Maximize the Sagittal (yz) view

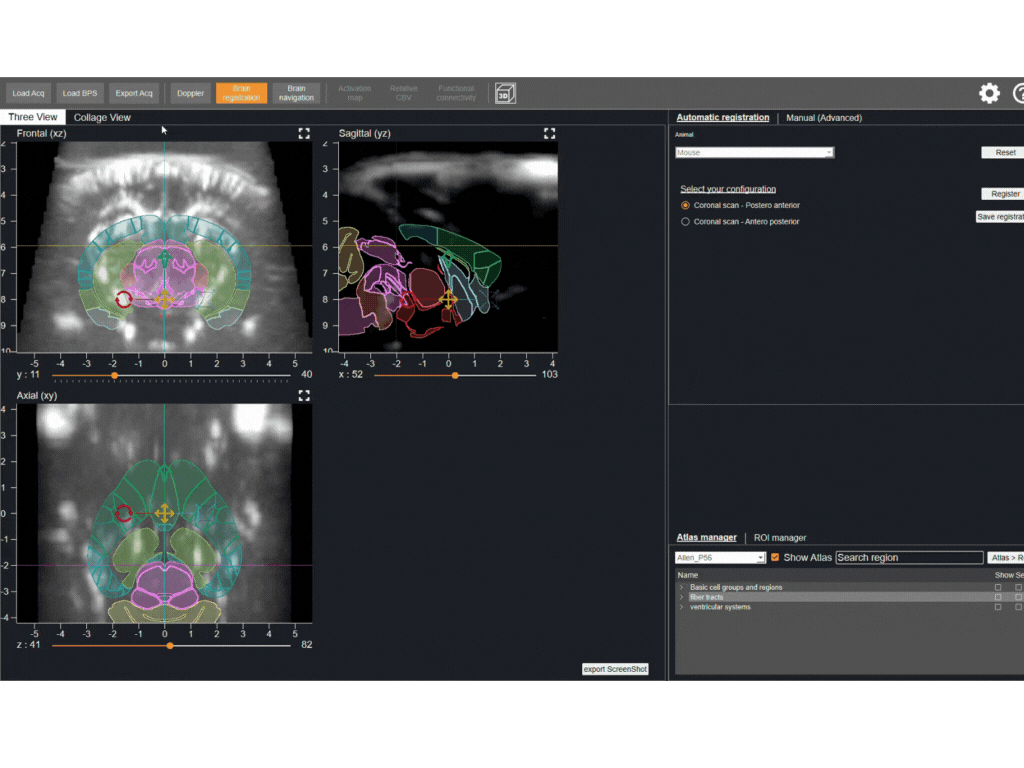coord(549,133)
